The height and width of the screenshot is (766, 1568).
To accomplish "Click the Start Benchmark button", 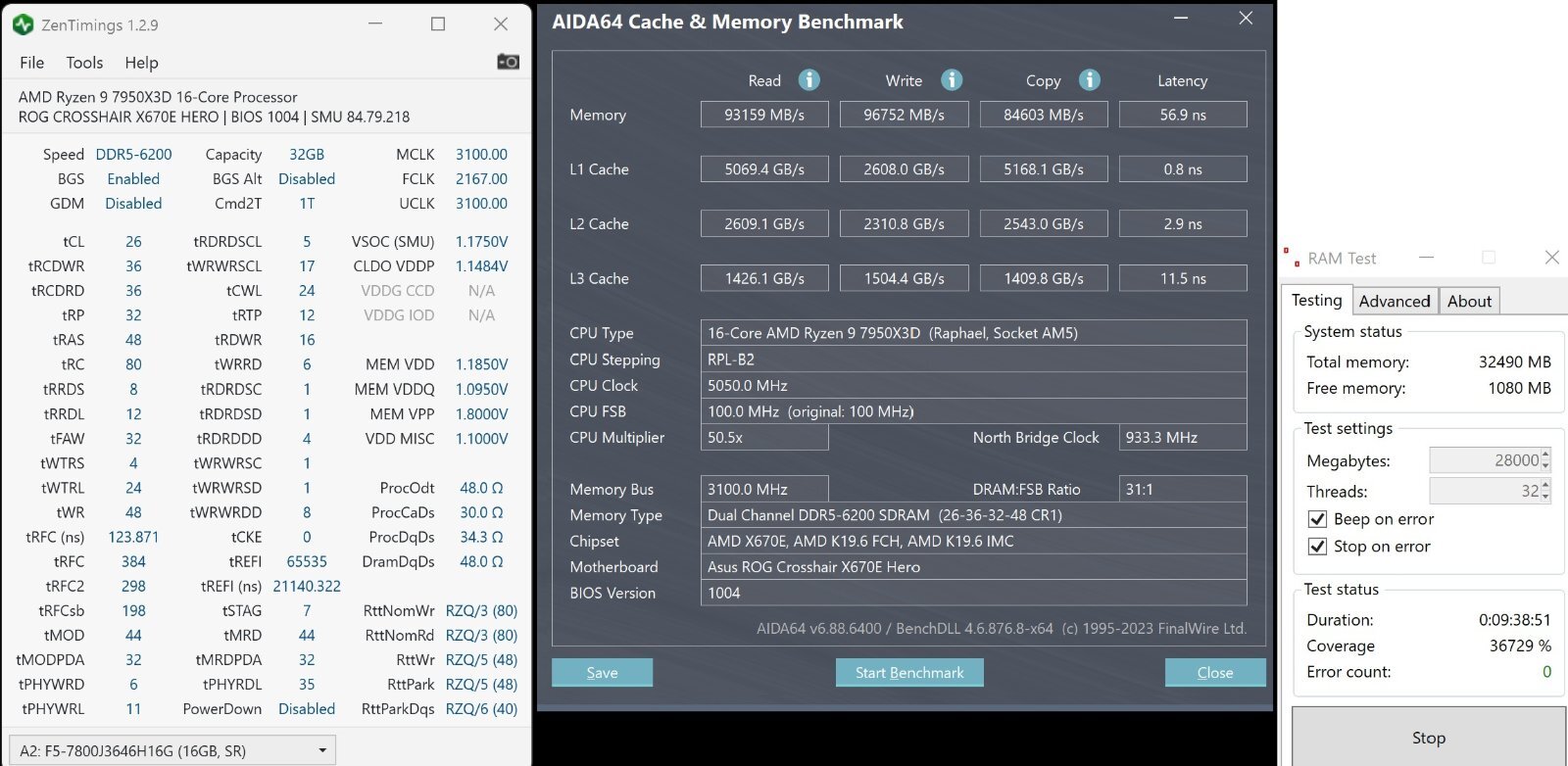I will pos(909,672).
